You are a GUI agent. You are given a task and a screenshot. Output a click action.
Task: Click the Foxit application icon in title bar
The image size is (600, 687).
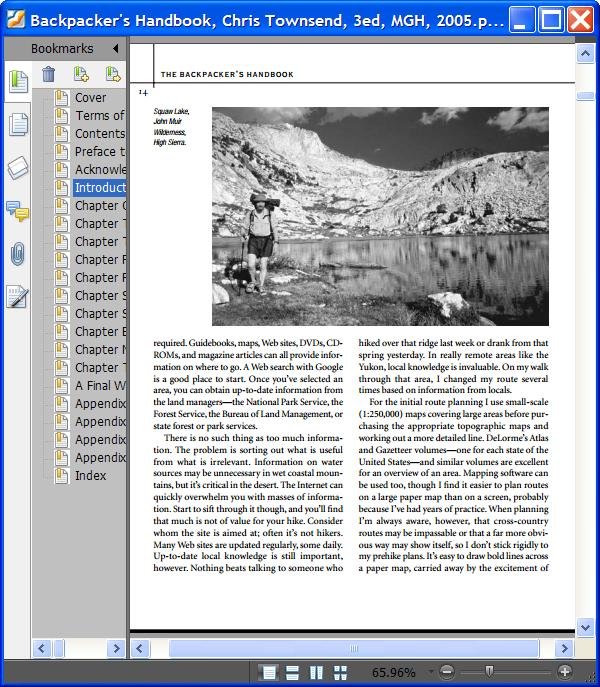tap(16, 20)
